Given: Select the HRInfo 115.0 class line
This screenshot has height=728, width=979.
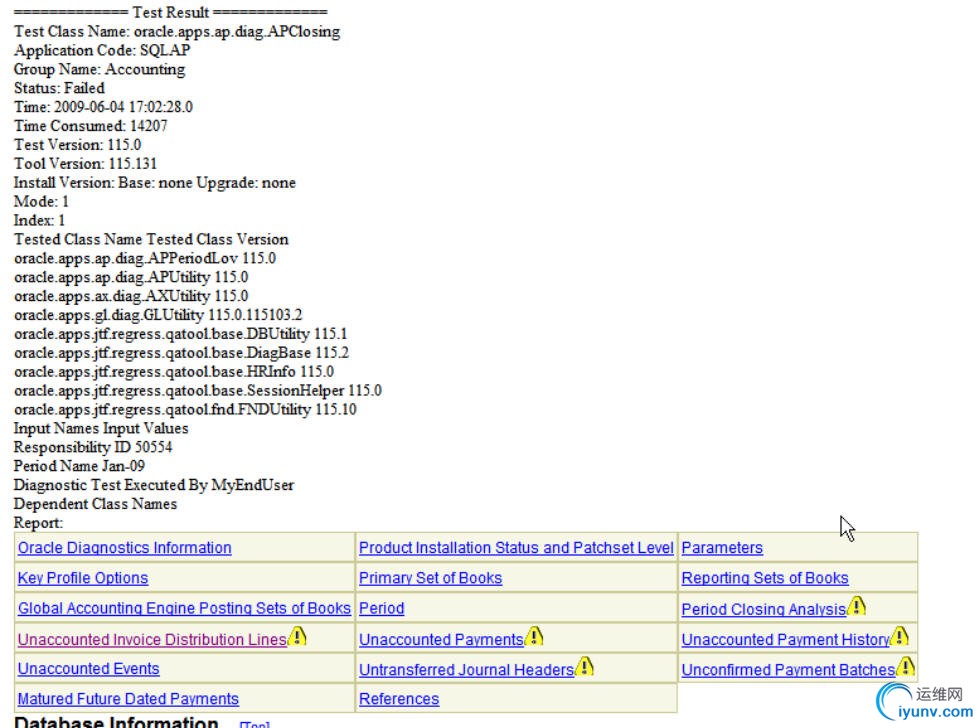Looking at the screenshot, I should click(174, 371).
